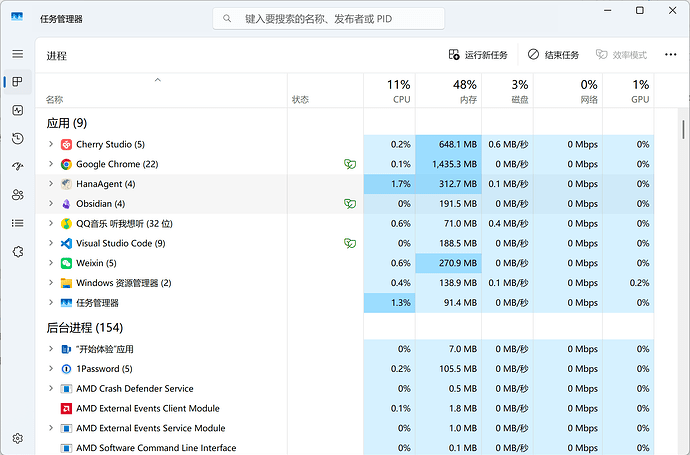
Task: Expand the Obsidian process group
Action: (51, 203)
